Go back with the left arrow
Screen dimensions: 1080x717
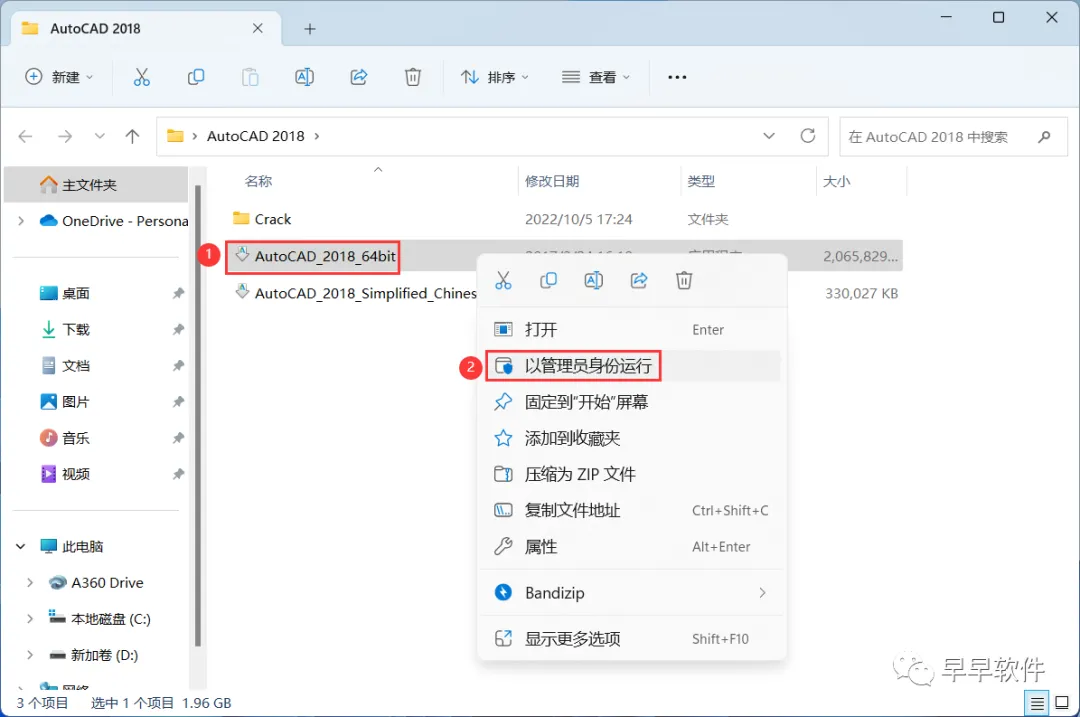pyautogui.click(x=25, y=136)
